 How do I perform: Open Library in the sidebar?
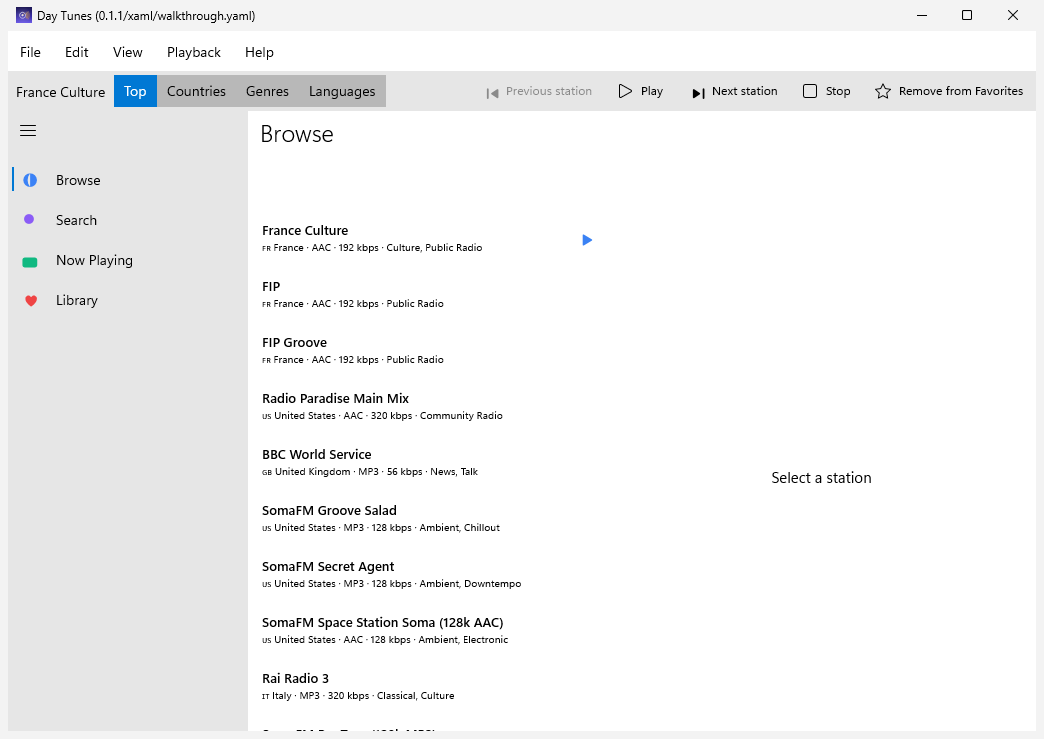tap(127, 300)
